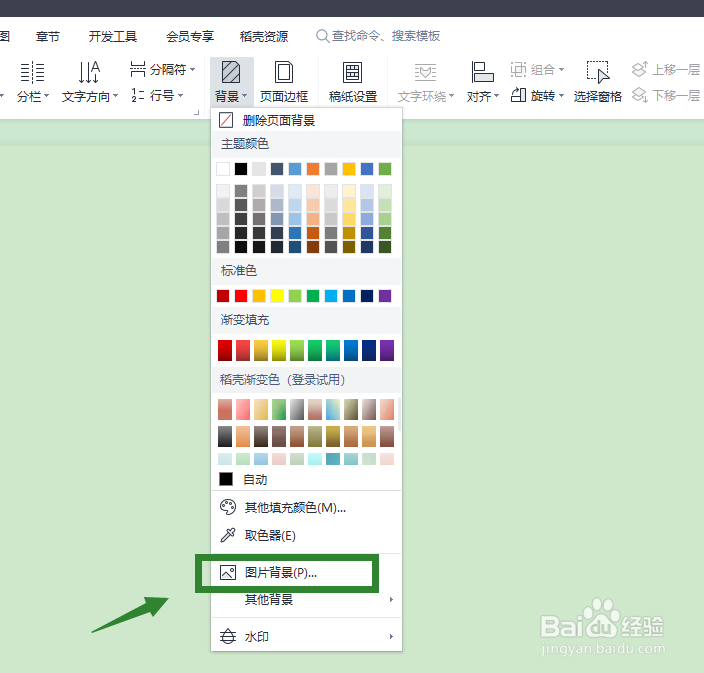Switch to the 稻壳资源 tab

264,36
